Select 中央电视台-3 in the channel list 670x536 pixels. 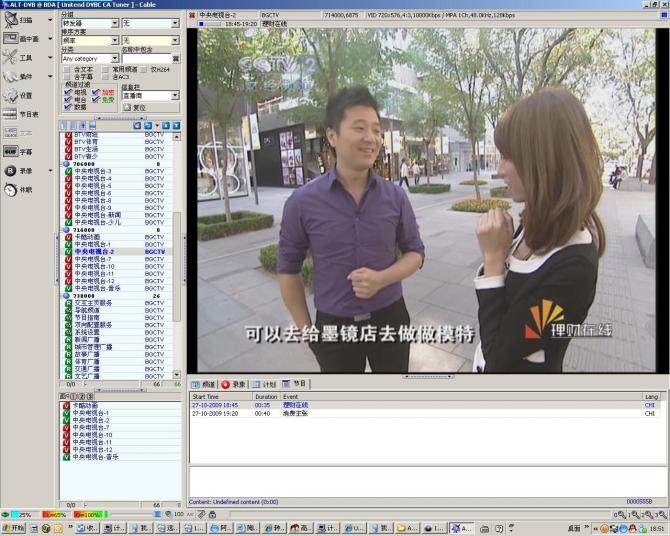pyautogui.click(x=92, y=171)
